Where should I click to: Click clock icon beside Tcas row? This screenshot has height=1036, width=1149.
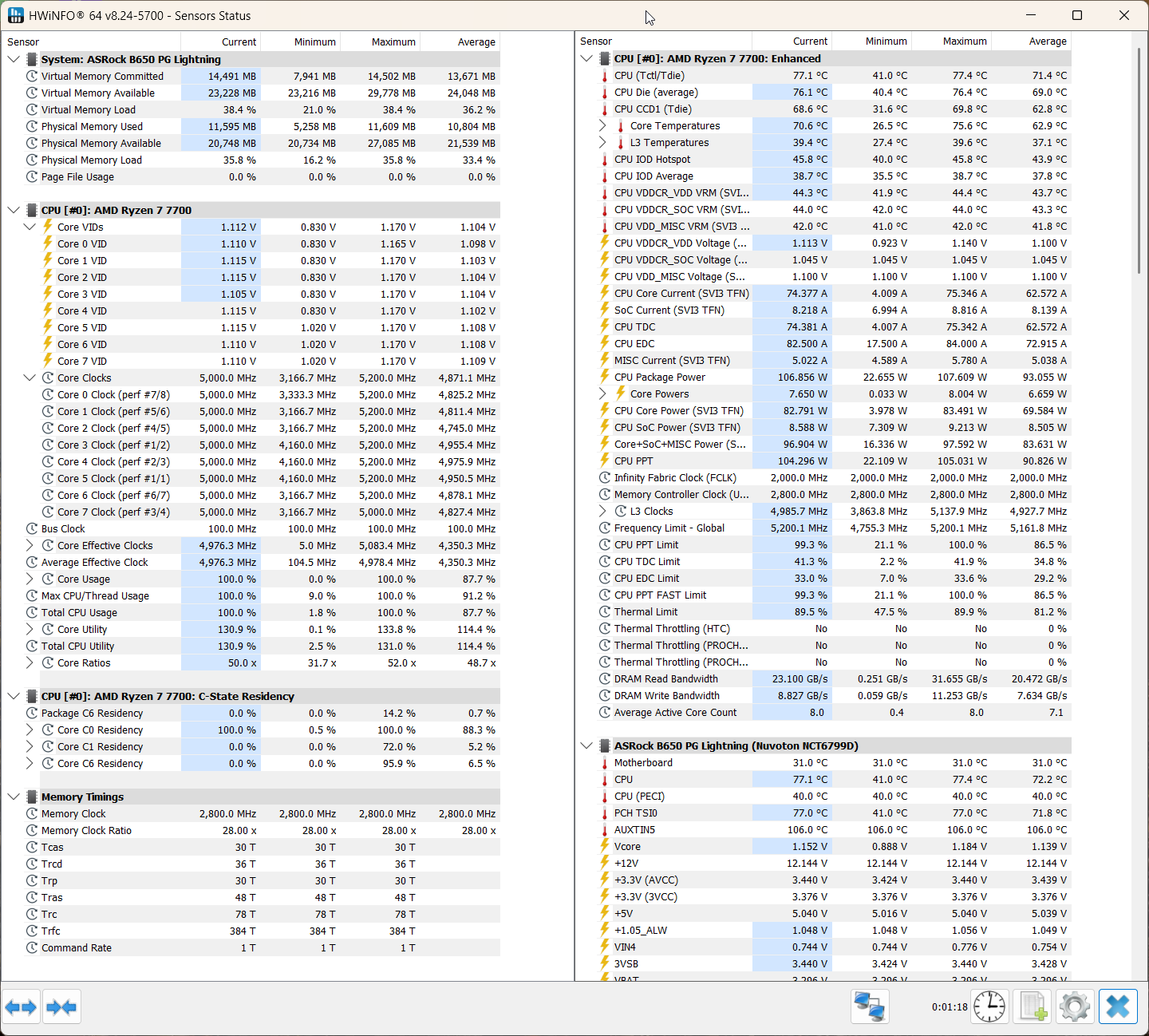coord(32,847)
